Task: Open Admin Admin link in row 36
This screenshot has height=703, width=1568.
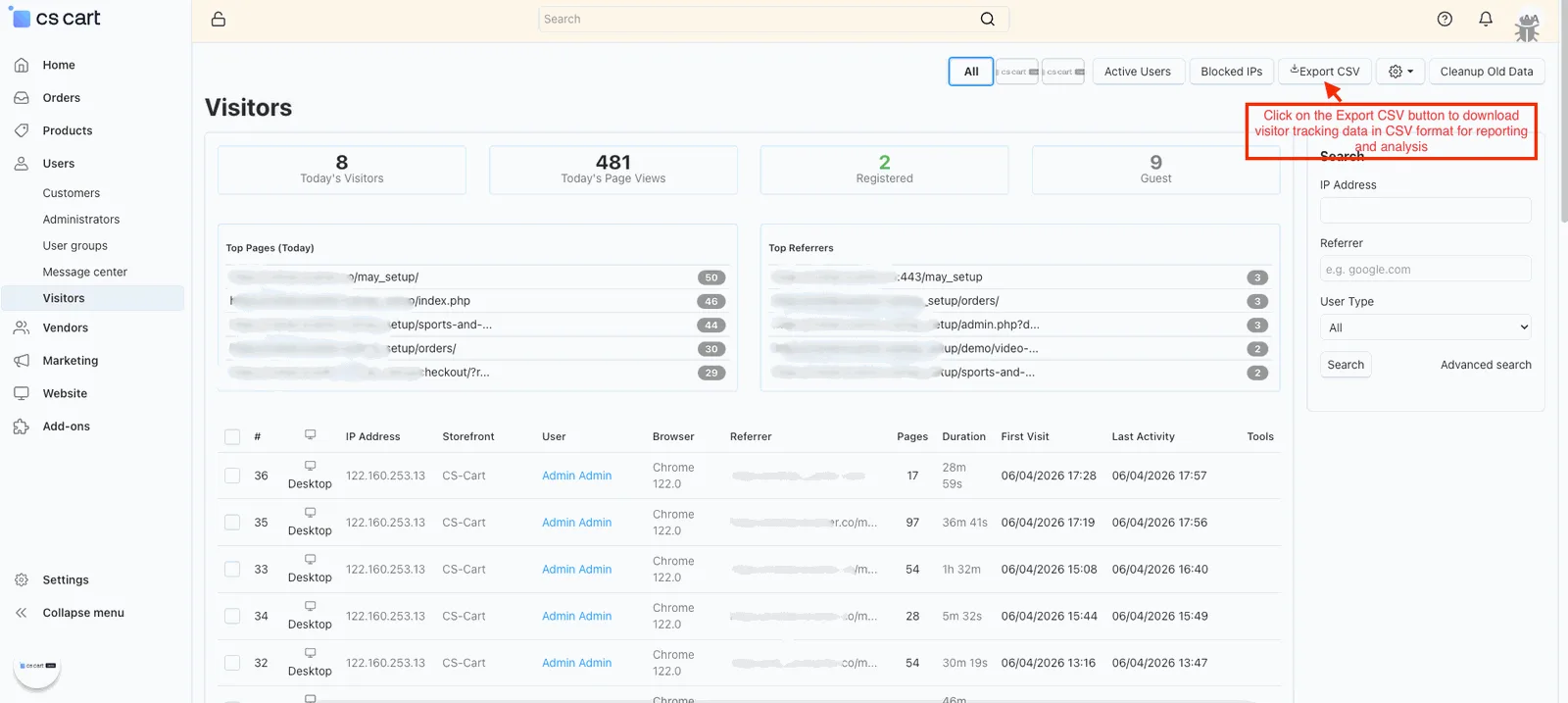Action: pyautogui.click(x=576, y=476)
